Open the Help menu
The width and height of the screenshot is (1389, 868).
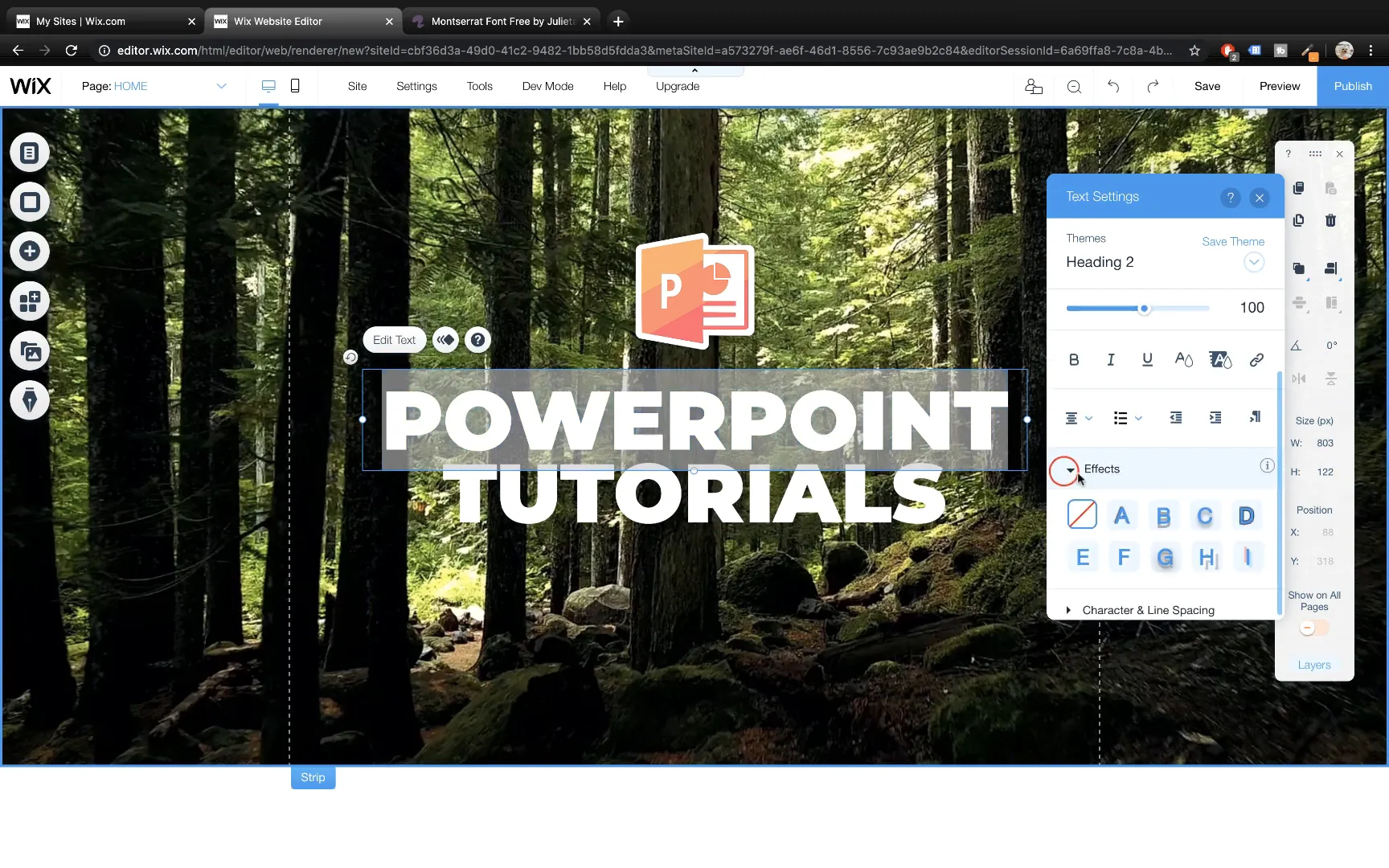[614, 86]
